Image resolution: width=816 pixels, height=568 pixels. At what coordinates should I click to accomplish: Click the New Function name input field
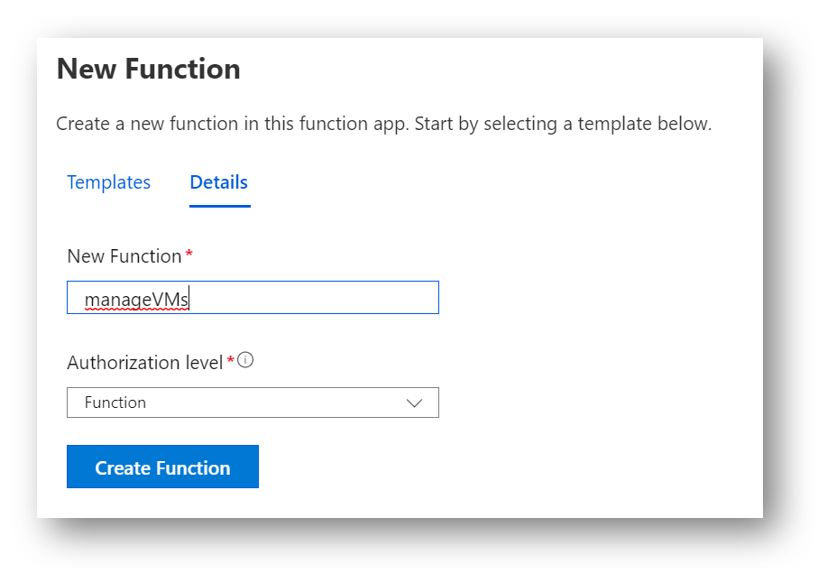(253, 297)
